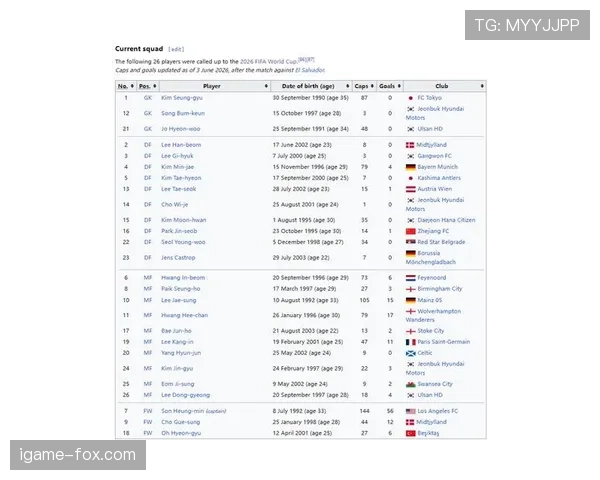Image resolution: width=600 pixels, height=480 pixels.
Task: Click the Denmark flag in Lee Han-beom's row
Action: click(x=410, y=145)
